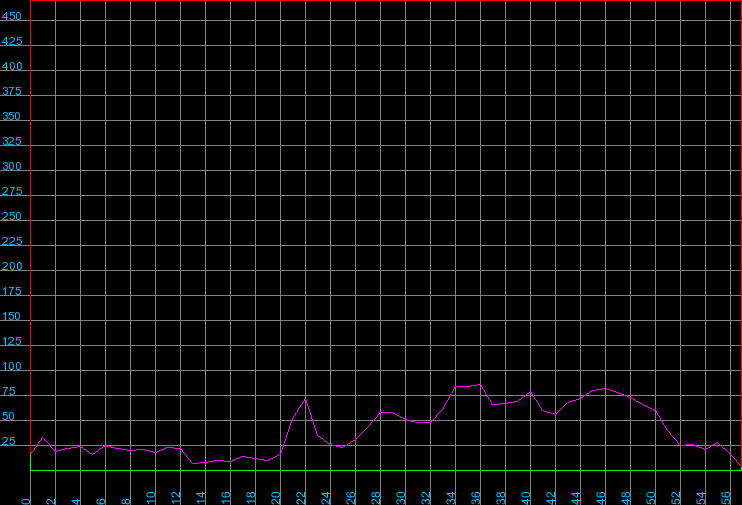Select the 10 x-axis label
Viewport: 742px width, 505px height.
click(152, 497)
